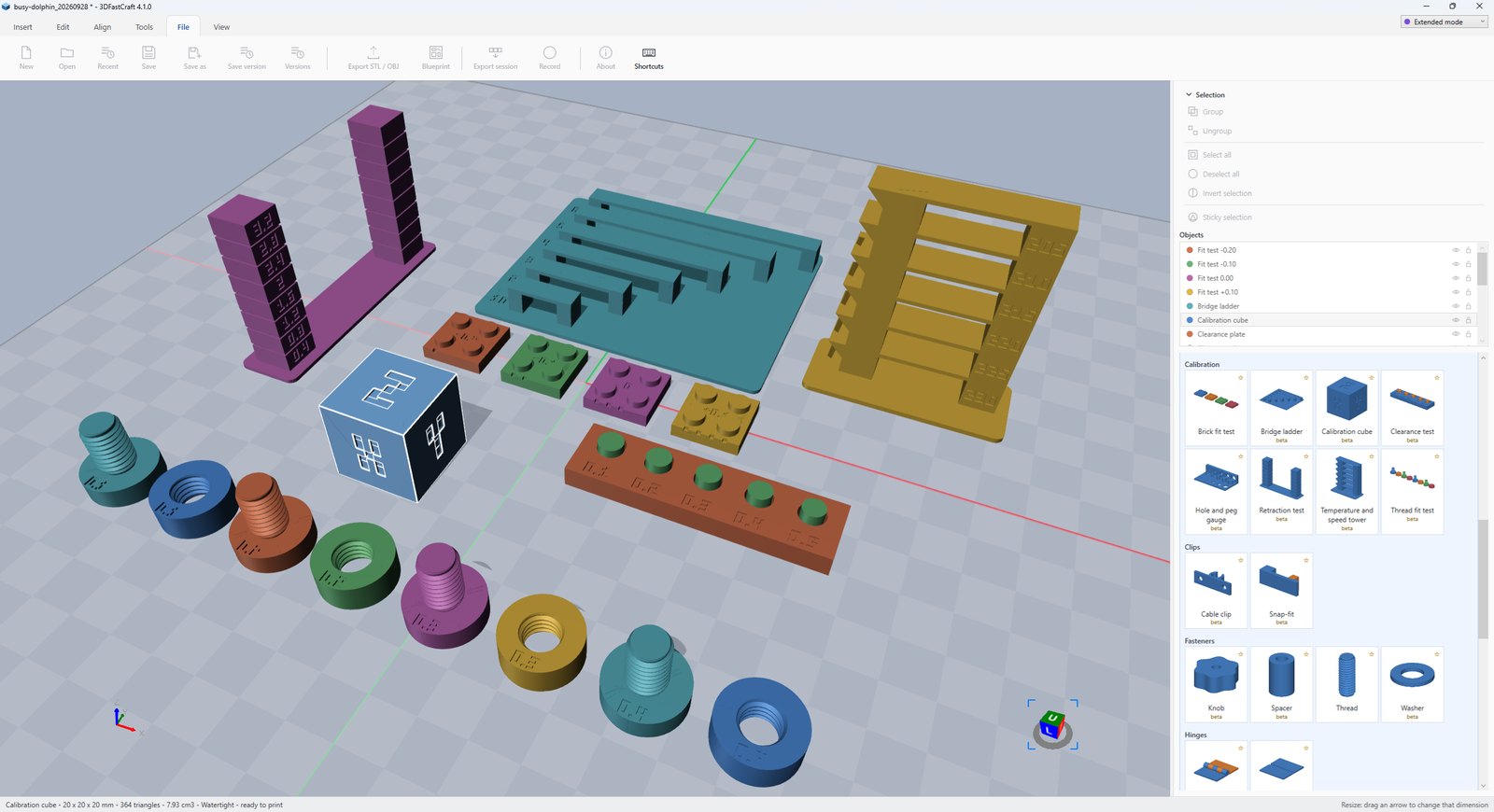Click the view orientation cube

point(1052,724)
